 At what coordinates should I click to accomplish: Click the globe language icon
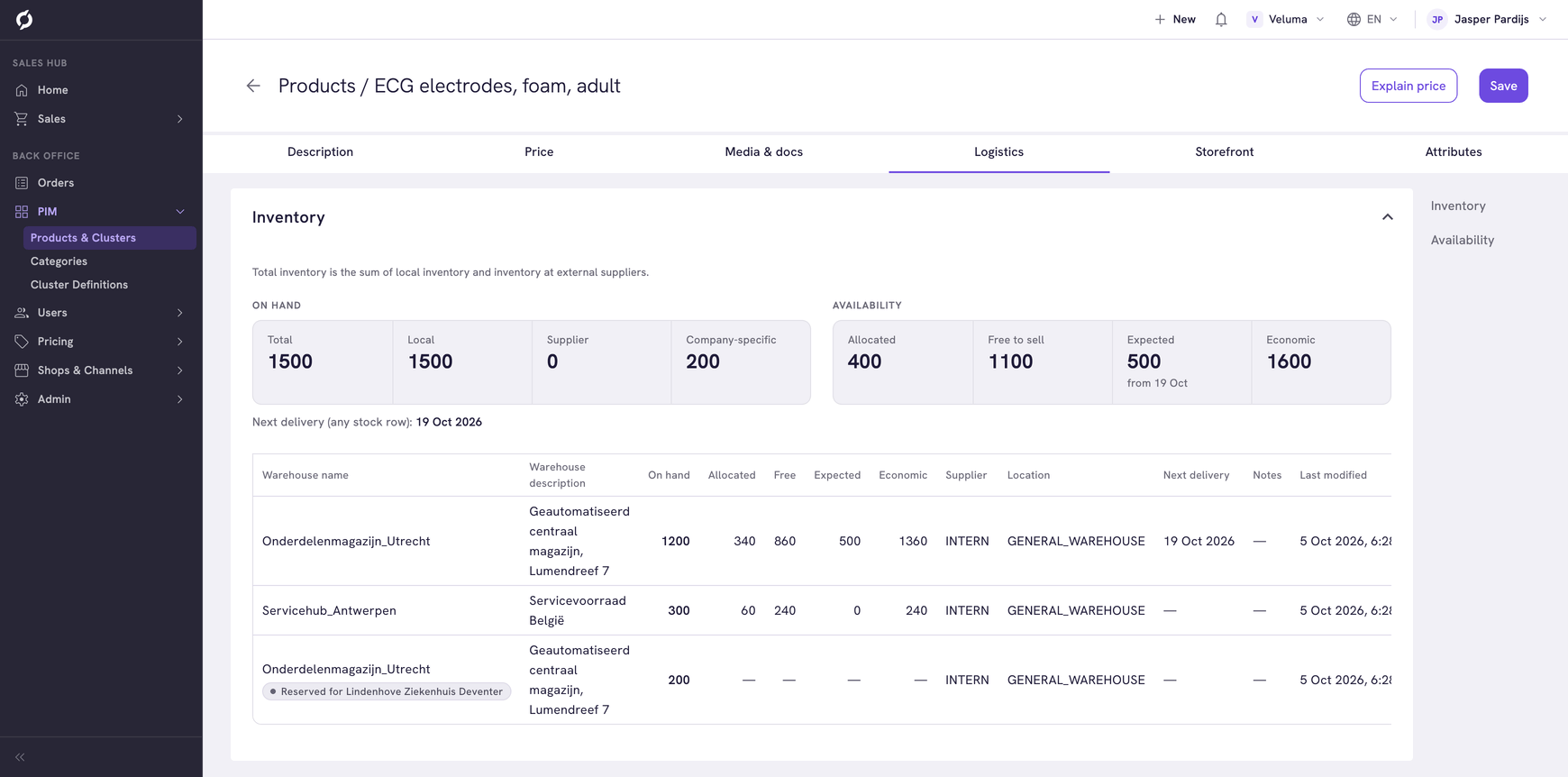[1354, 19]
